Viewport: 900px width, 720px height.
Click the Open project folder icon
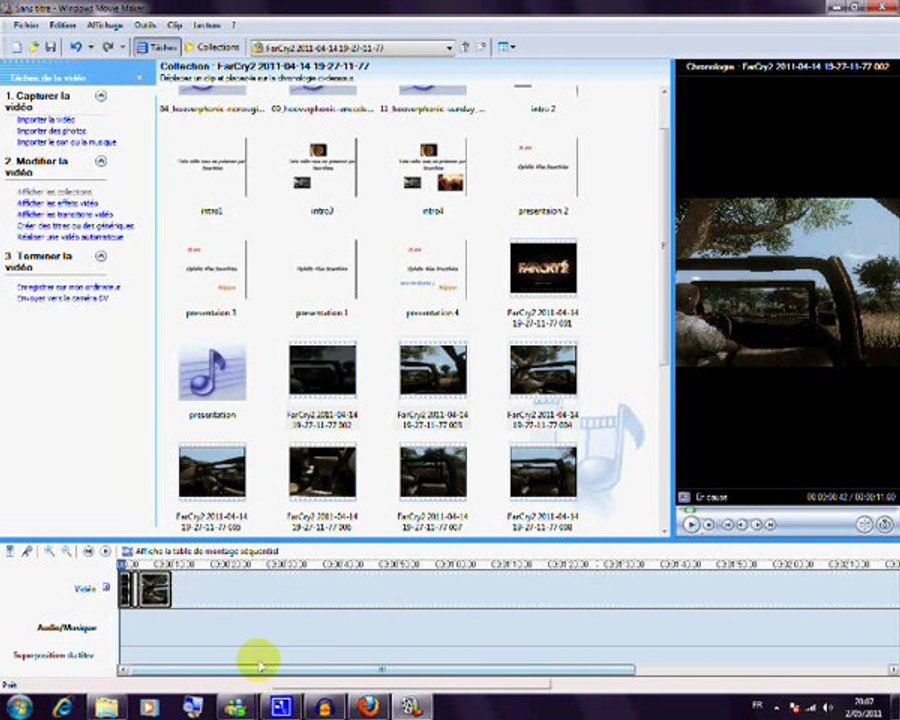pyautogui.click(x=34, y=47)
